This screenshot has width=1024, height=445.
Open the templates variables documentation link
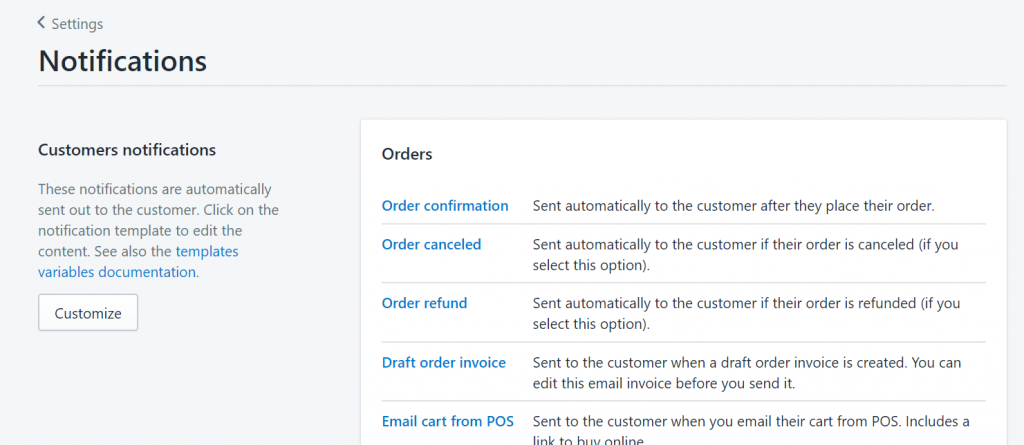point(138,262)
